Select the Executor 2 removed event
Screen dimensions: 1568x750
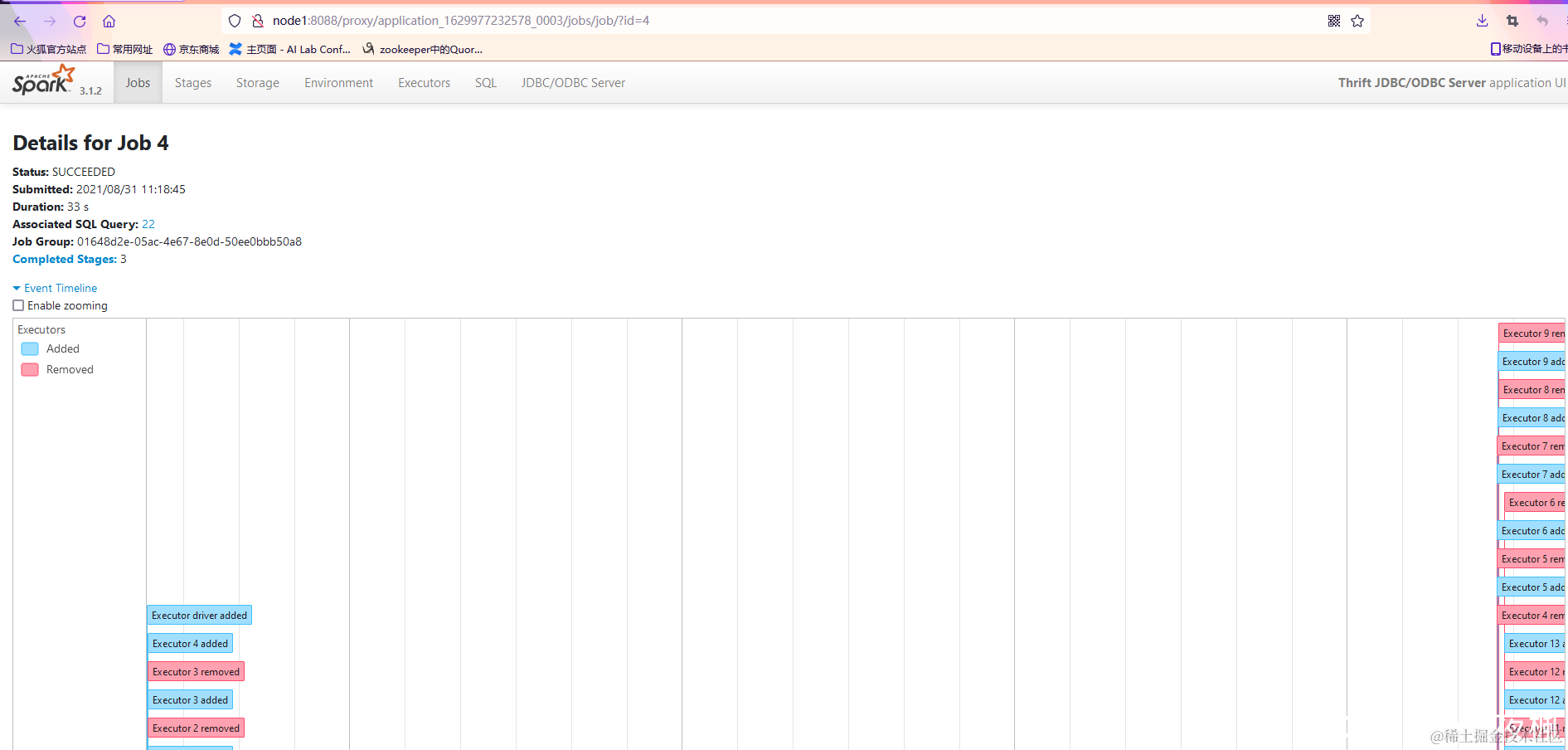197,728
